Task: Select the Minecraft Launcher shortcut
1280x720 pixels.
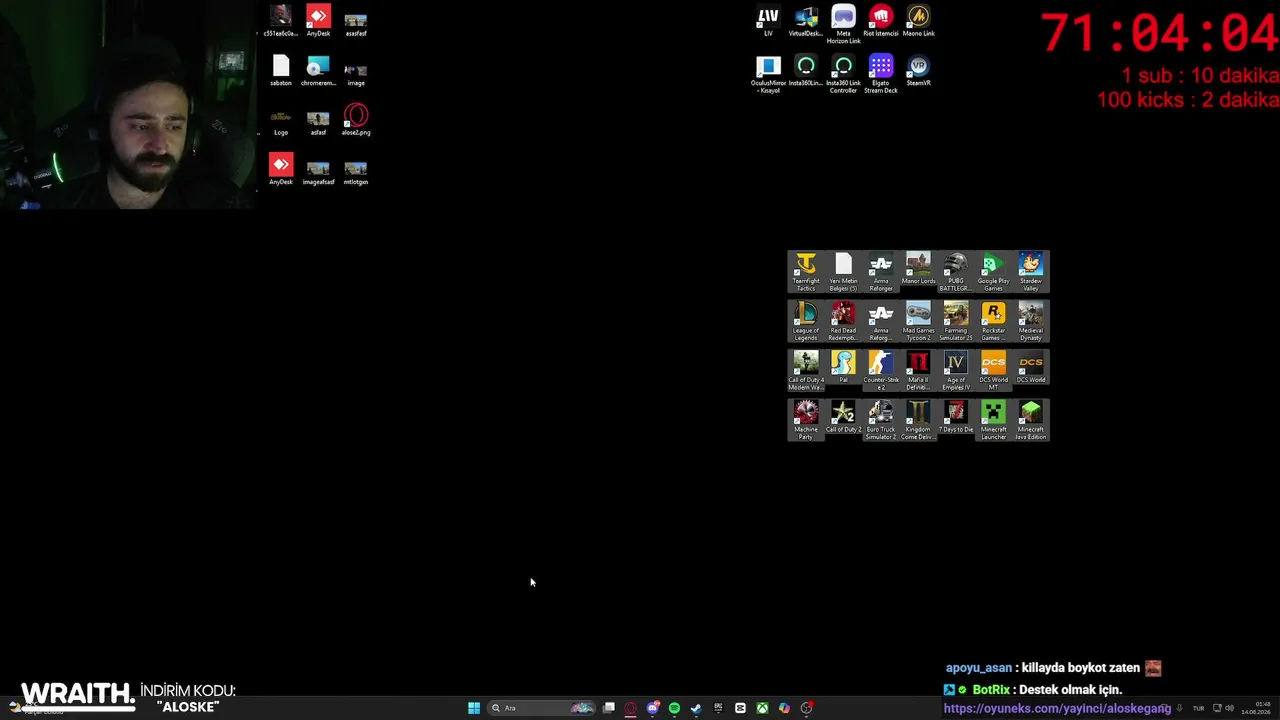Action: click(x=993, y=421)
